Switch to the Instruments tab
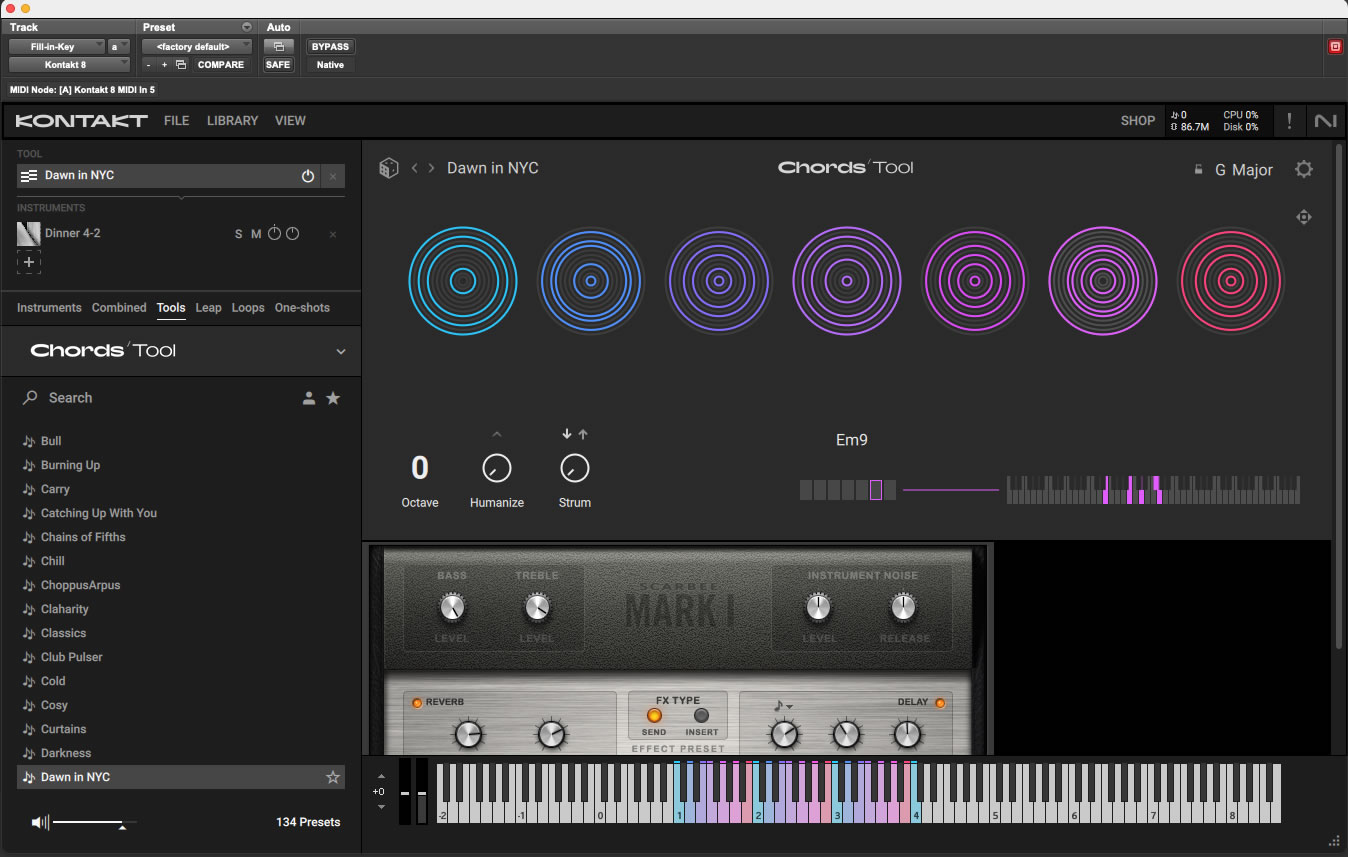Viewport: 1348px width, 857px height. pos(49,308)
